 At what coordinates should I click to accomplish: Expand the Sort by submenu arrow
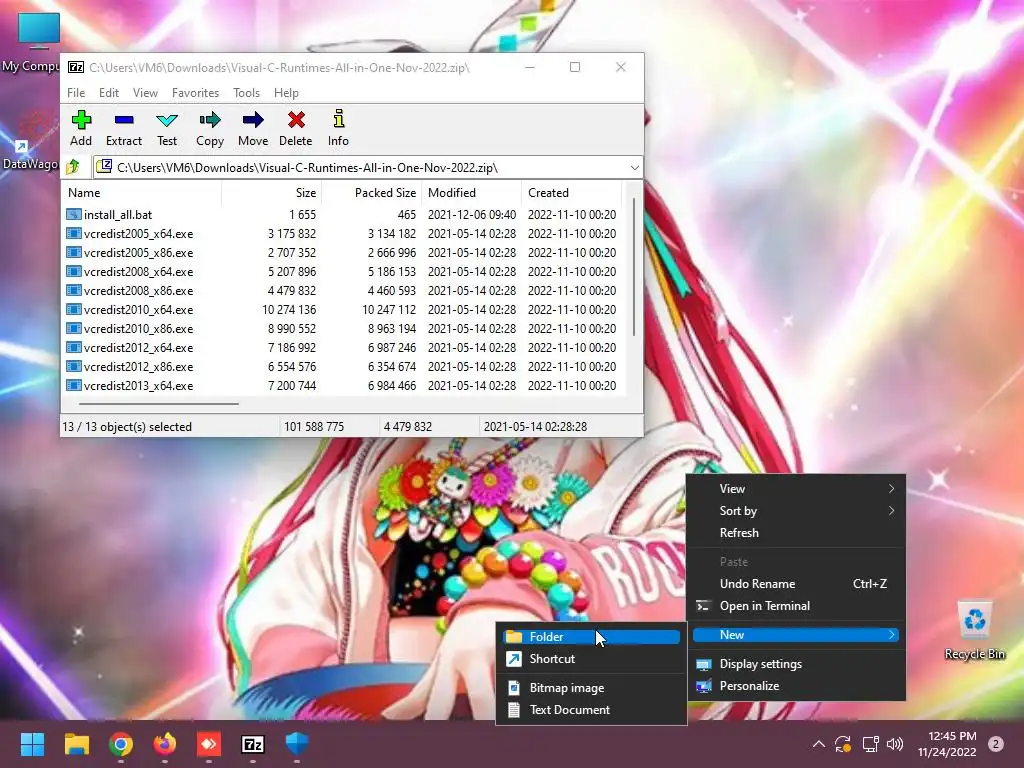click(891, 511)
